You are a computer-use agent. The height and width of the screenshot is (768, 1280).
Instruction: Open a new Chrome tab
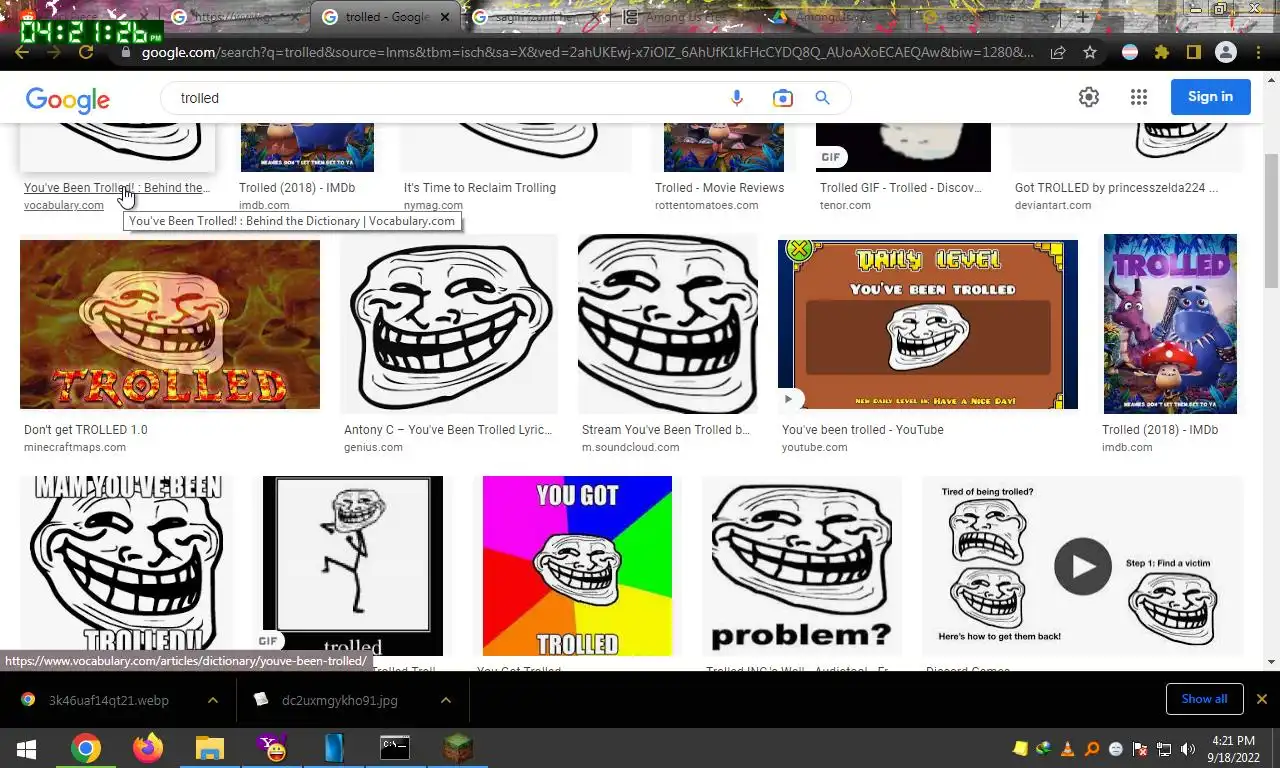[x=1082, y=17]
